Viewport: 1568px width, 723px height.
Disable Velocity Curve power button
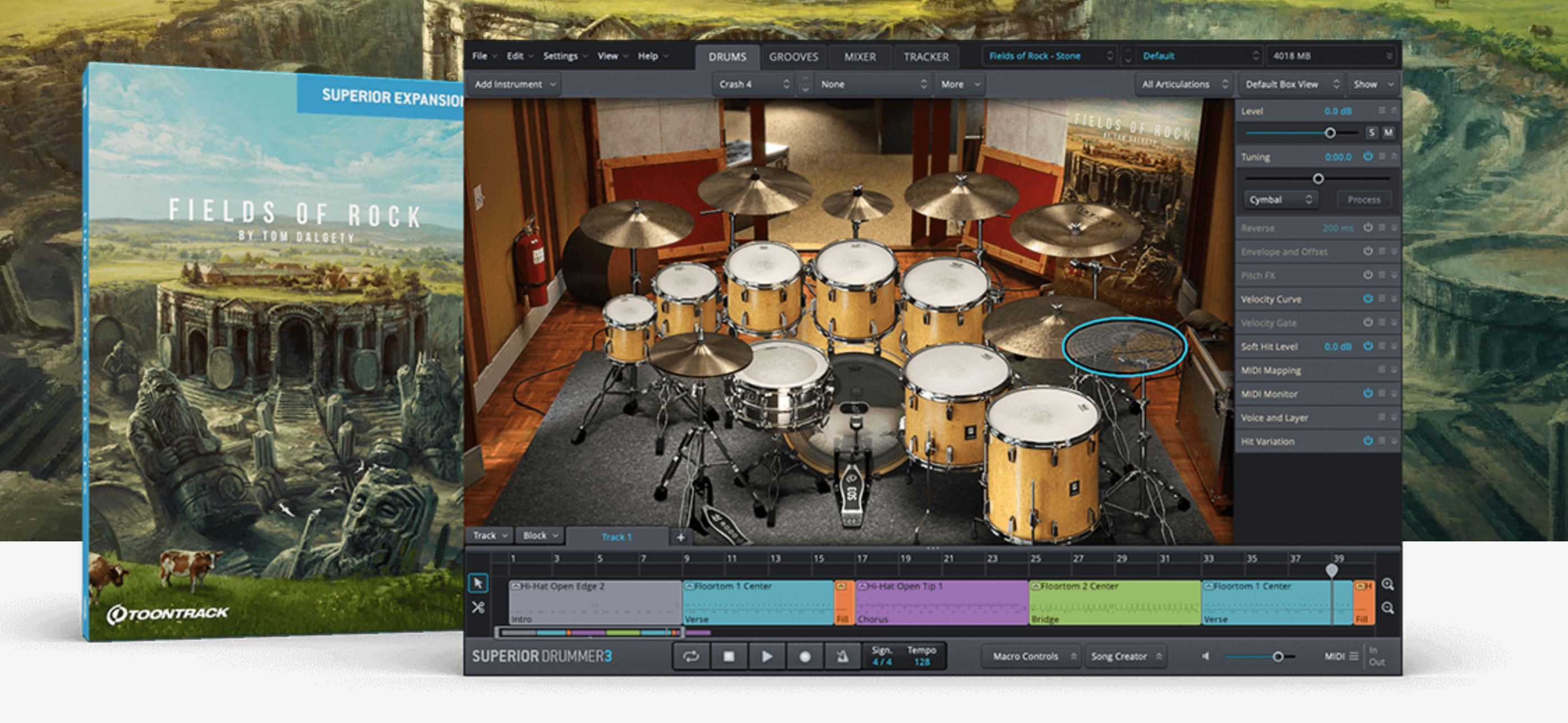coord(1367,299)
